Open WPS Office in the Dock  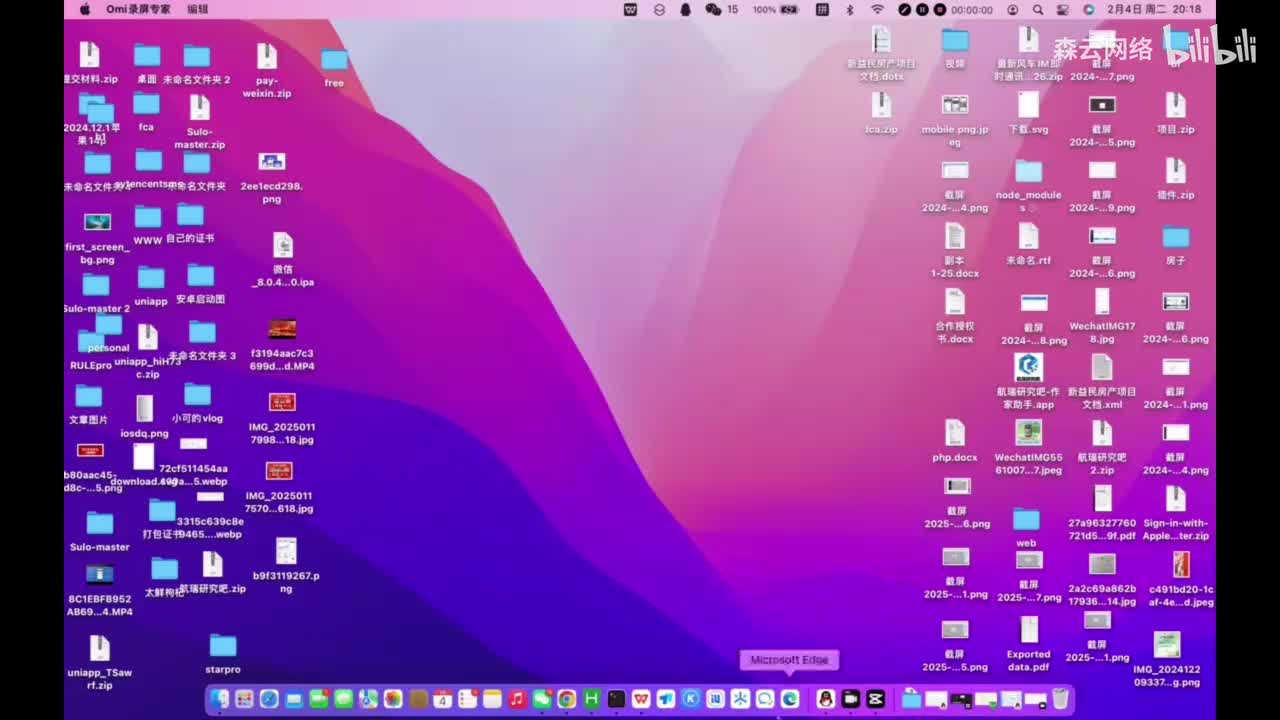coord(641,699)
